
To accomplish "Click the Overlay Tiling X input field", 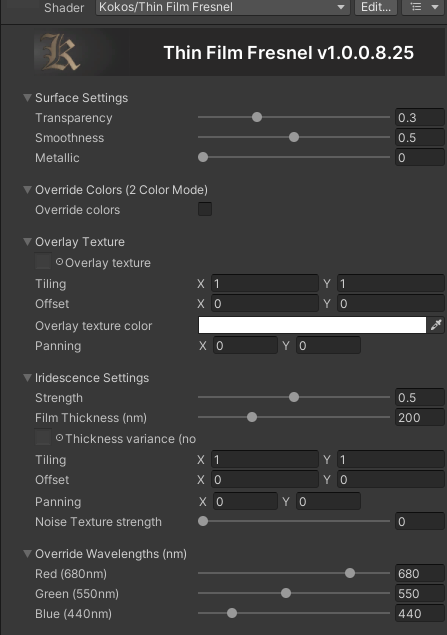I will [x=265, y=283].
